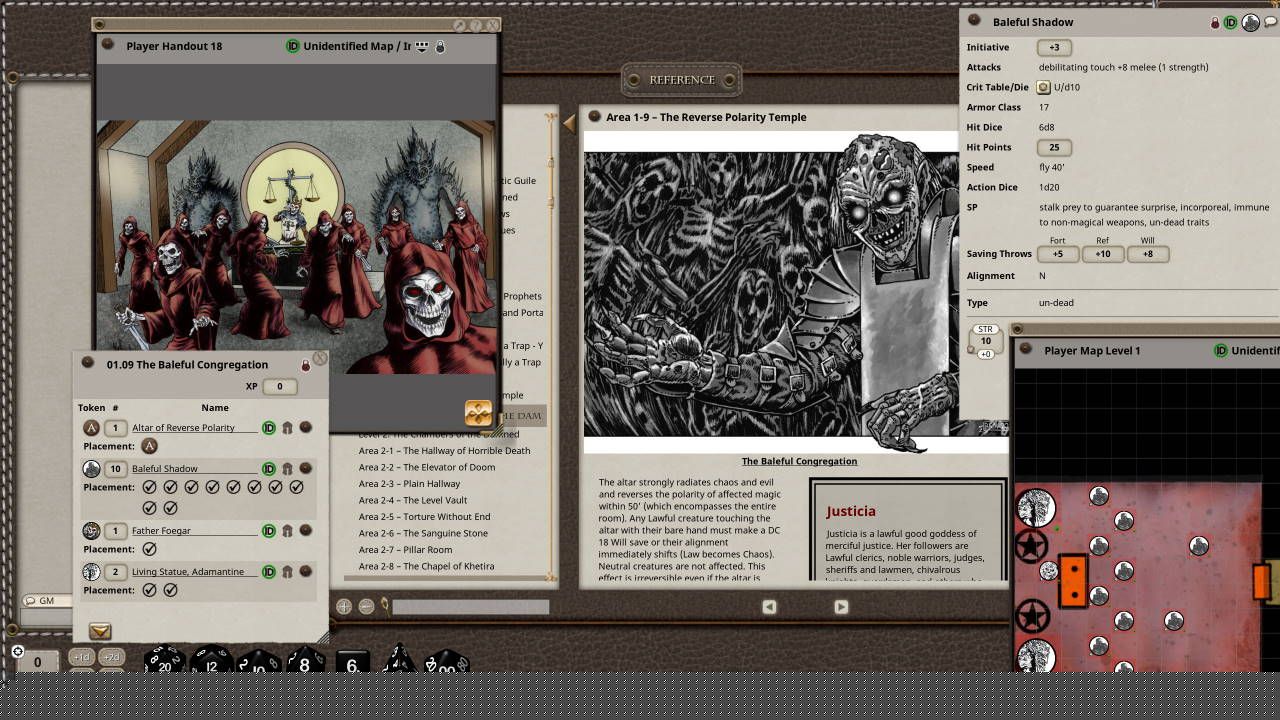Image resolution: width=1280 pixels, height=720 pixels.
Task: Click the d20 die in dice tray
Action: tap(165, 661)
